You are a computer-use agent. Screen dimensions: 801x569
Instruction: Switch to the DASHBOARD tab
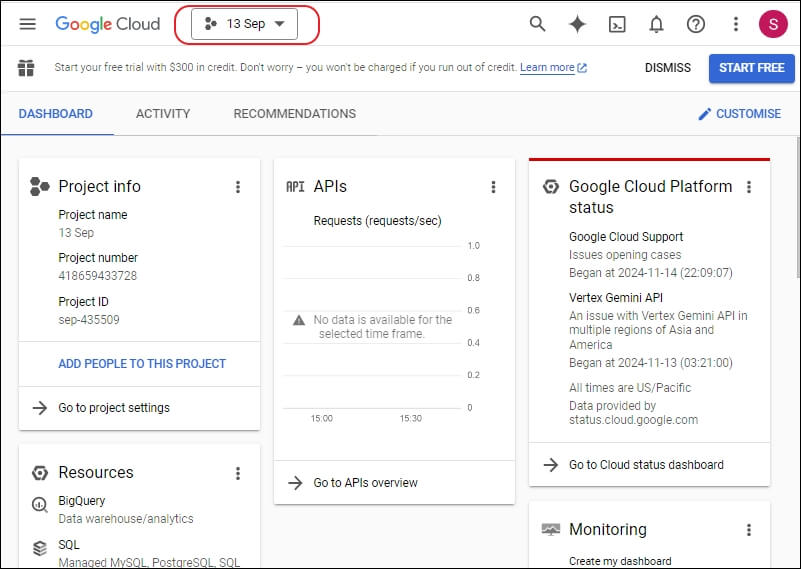(x=56, y=113)
